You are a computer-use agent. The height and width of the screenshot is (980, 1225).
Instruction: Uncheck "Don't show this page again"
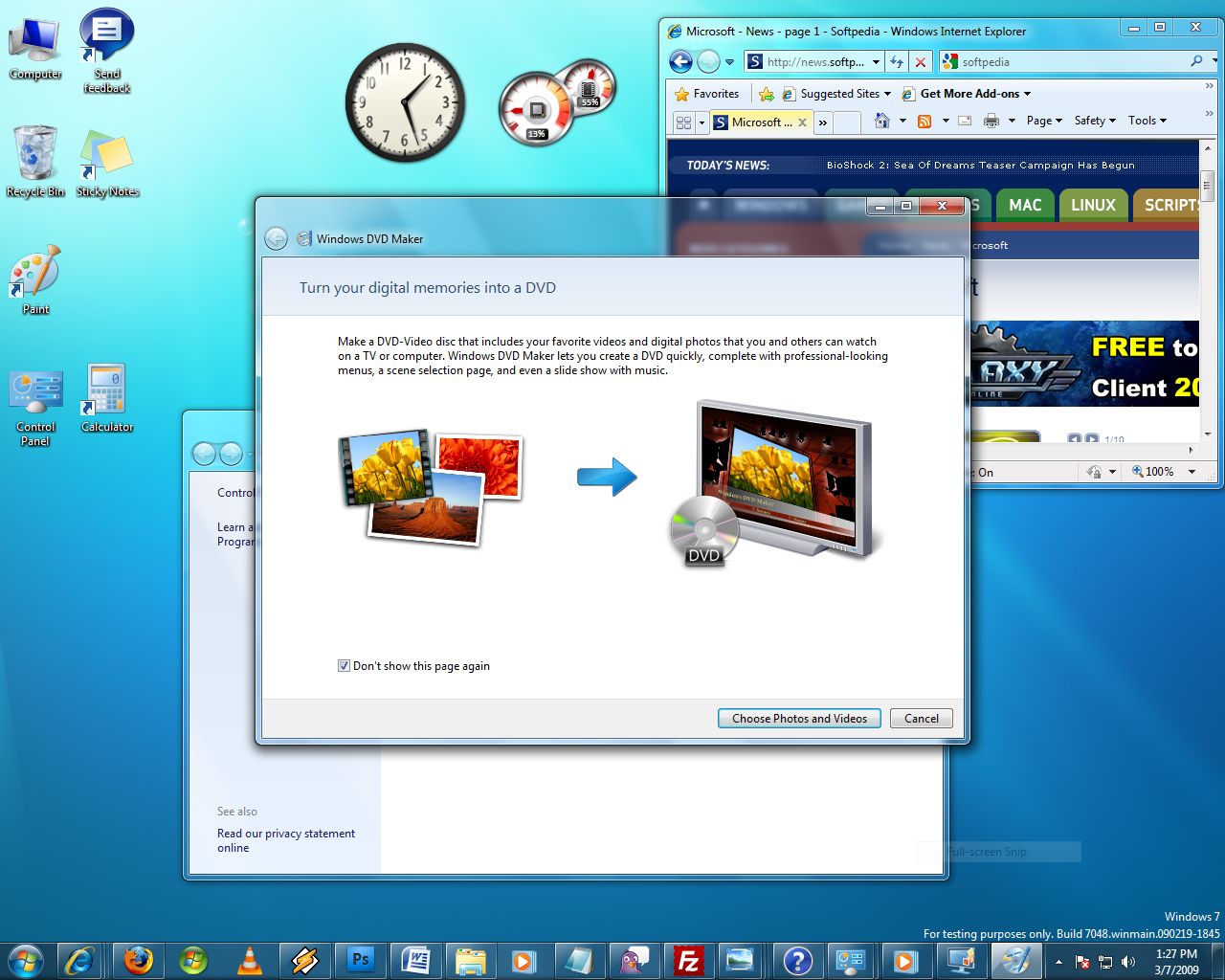(x=344, y=666)
